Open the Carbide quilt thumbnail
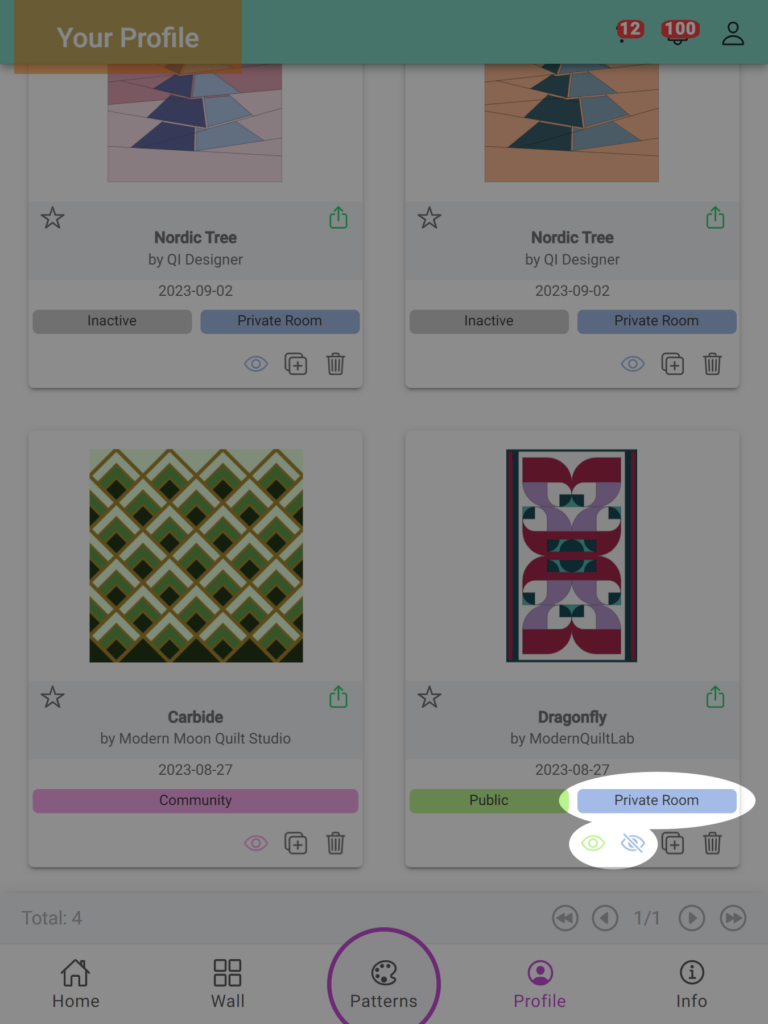This screenshot has height=1024, width=768. [196, 556]
